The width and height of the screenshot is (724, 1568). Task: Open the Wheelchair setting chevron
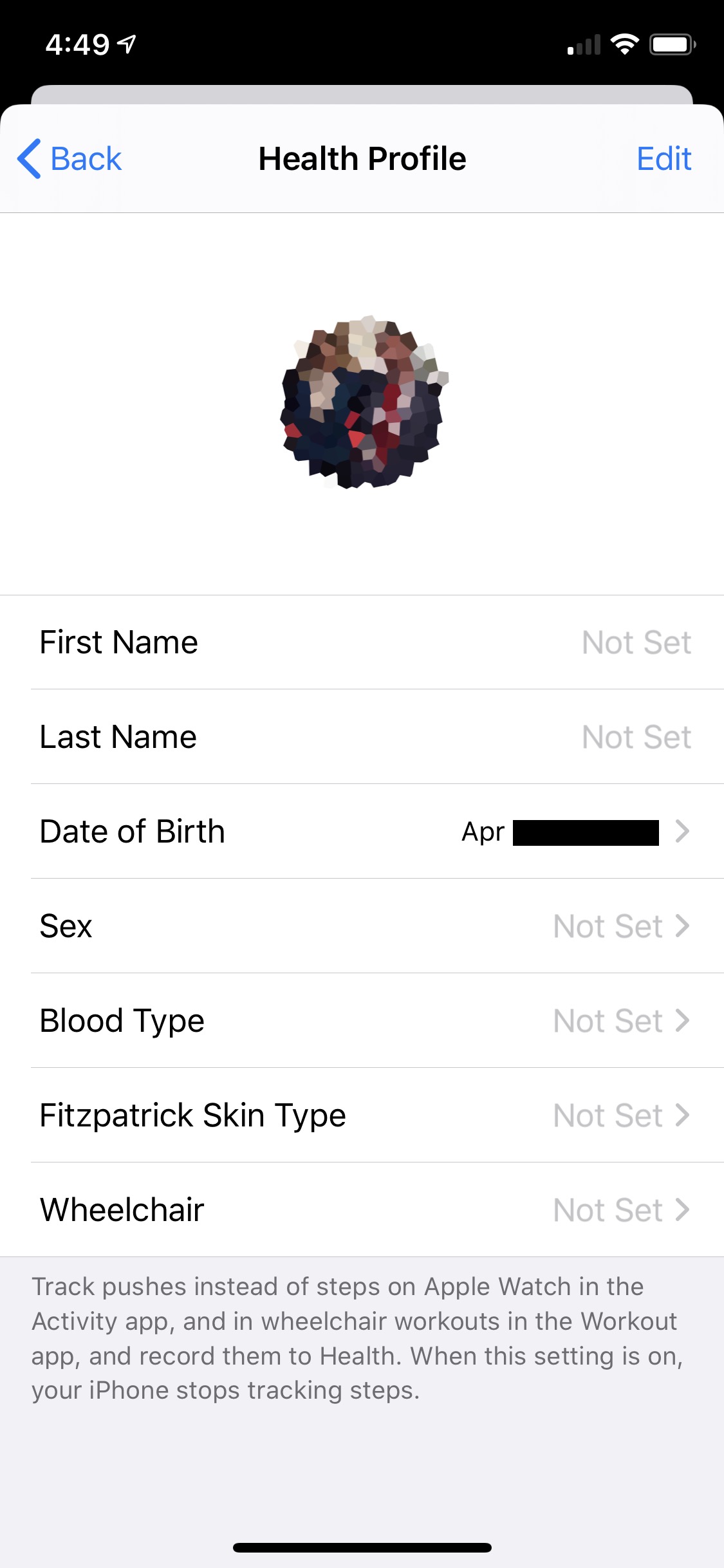point(682,1209)
